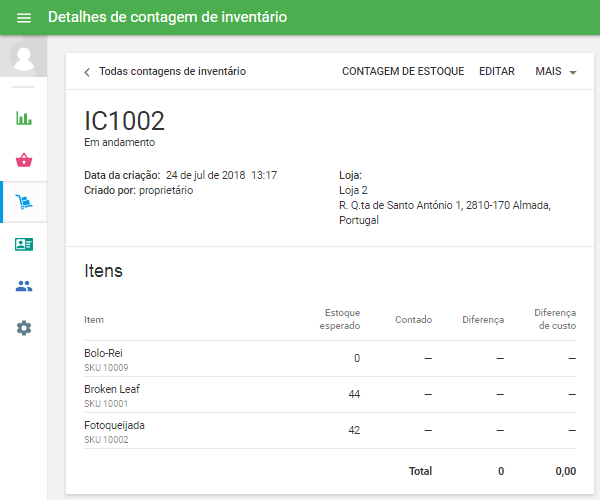Click the page title Detalhes de contagem de inventário
Image resolution: width=600 pixels, height=500 pixels.
click(167, 17)
